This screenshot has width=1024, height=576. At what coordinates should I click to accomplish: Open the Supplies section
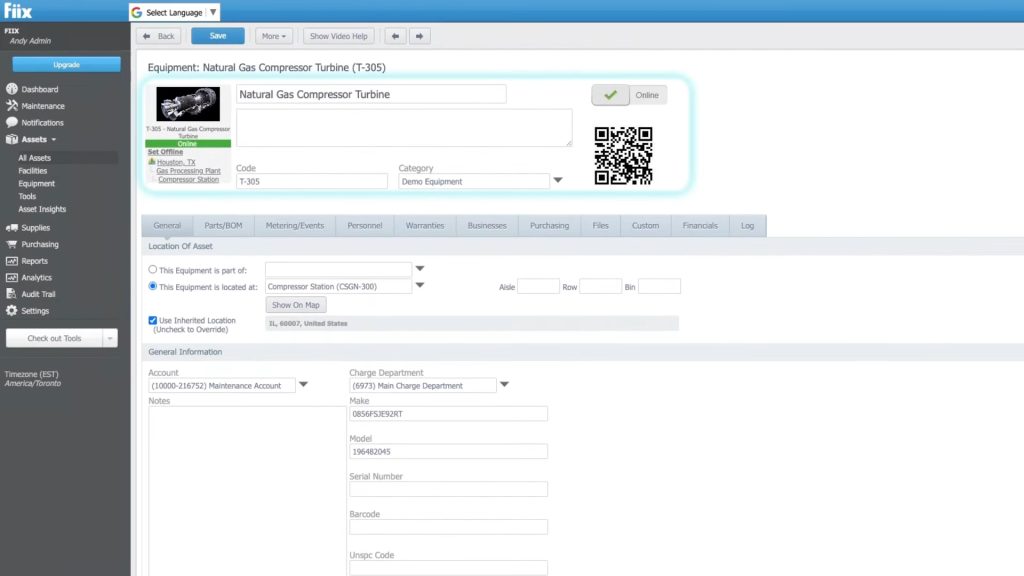tap(39, 227)
